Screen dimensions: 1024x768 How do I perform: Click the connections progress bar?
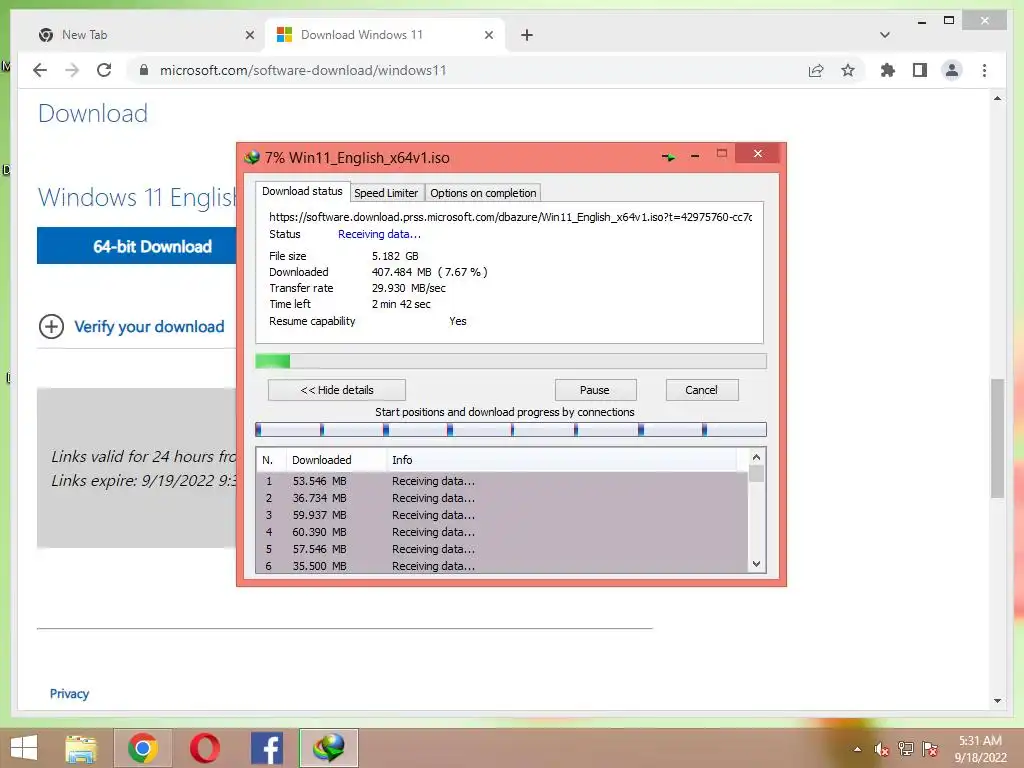511,429
